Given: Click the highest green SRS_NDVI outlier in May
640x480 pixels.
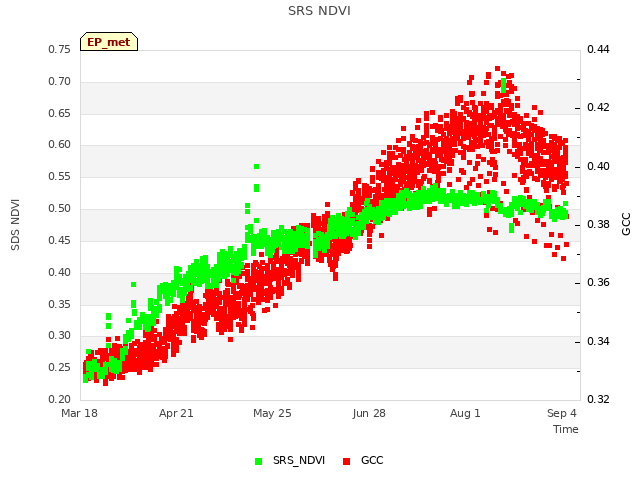Looking at the screenshot, I should [x=256, y=167].
